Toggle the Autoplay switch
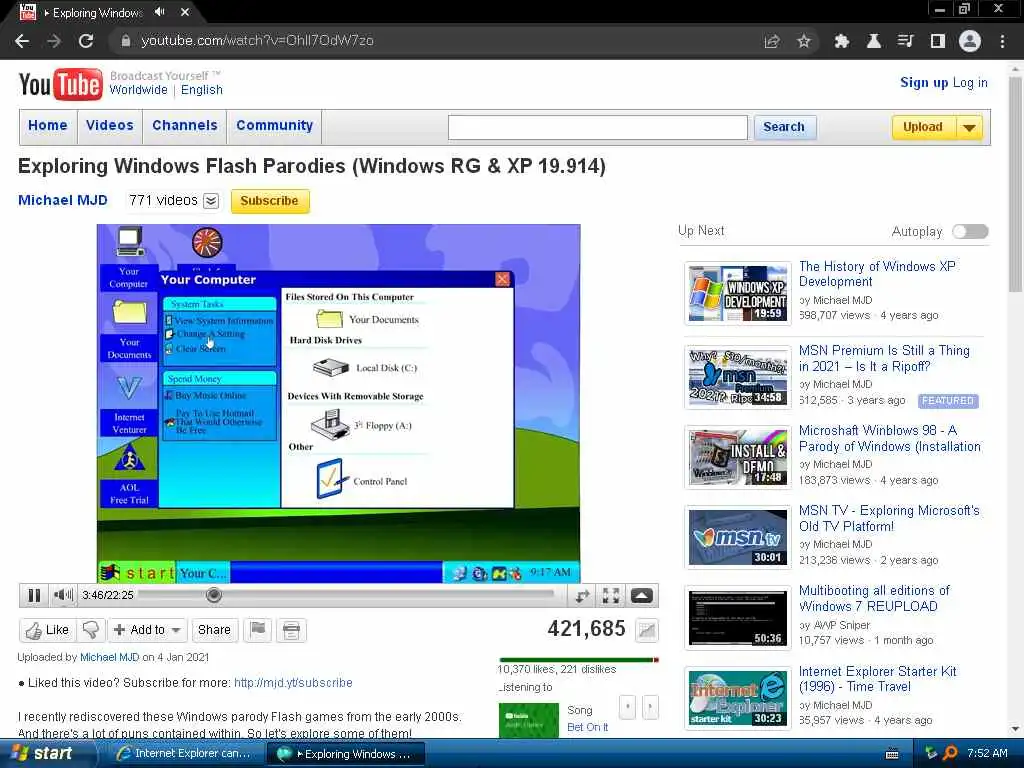Viewport: 1024px width, 768px height. click(970, 232)
